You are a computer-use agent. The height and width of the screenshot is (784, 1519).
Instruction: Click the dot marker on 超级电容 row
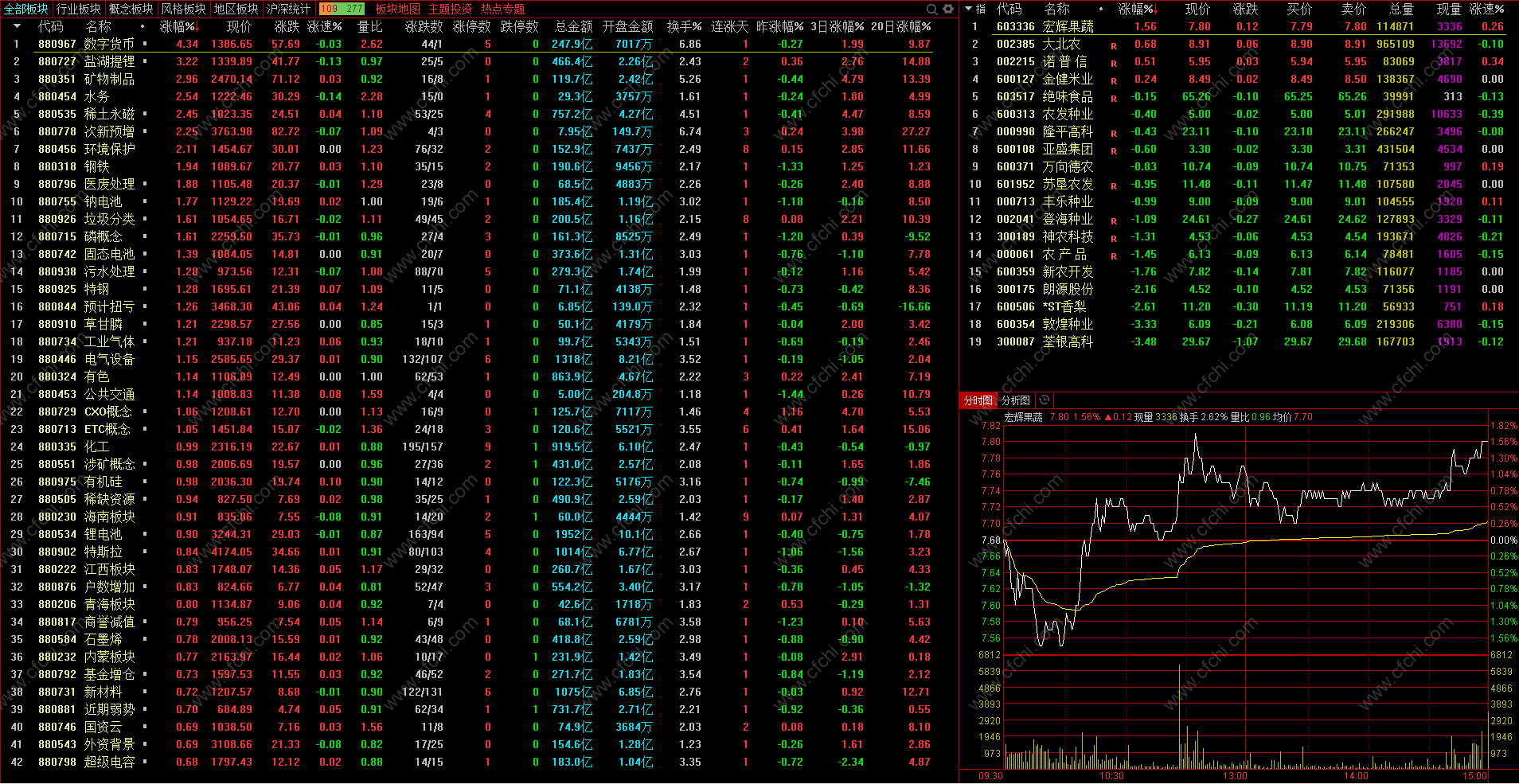coord(145,761)
